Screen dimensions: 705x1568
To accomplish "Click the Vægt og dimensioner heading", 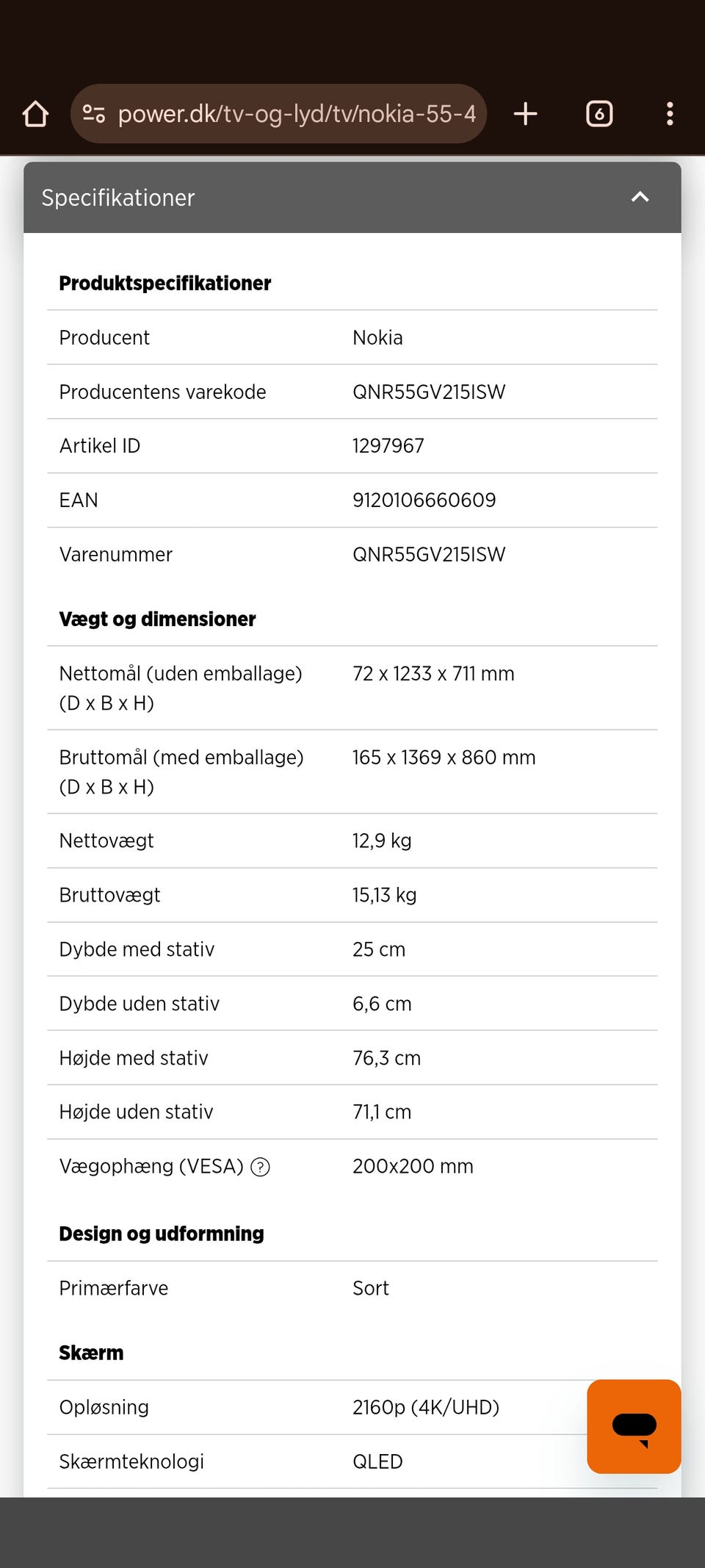I will [x=157, y=619].
